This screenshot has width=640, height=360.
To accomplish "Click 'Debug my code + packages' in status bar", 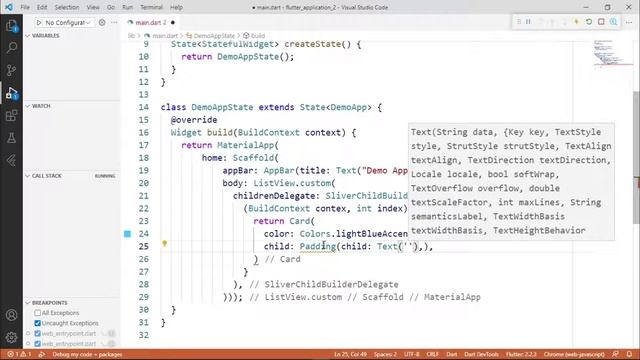I will point(87,354).
